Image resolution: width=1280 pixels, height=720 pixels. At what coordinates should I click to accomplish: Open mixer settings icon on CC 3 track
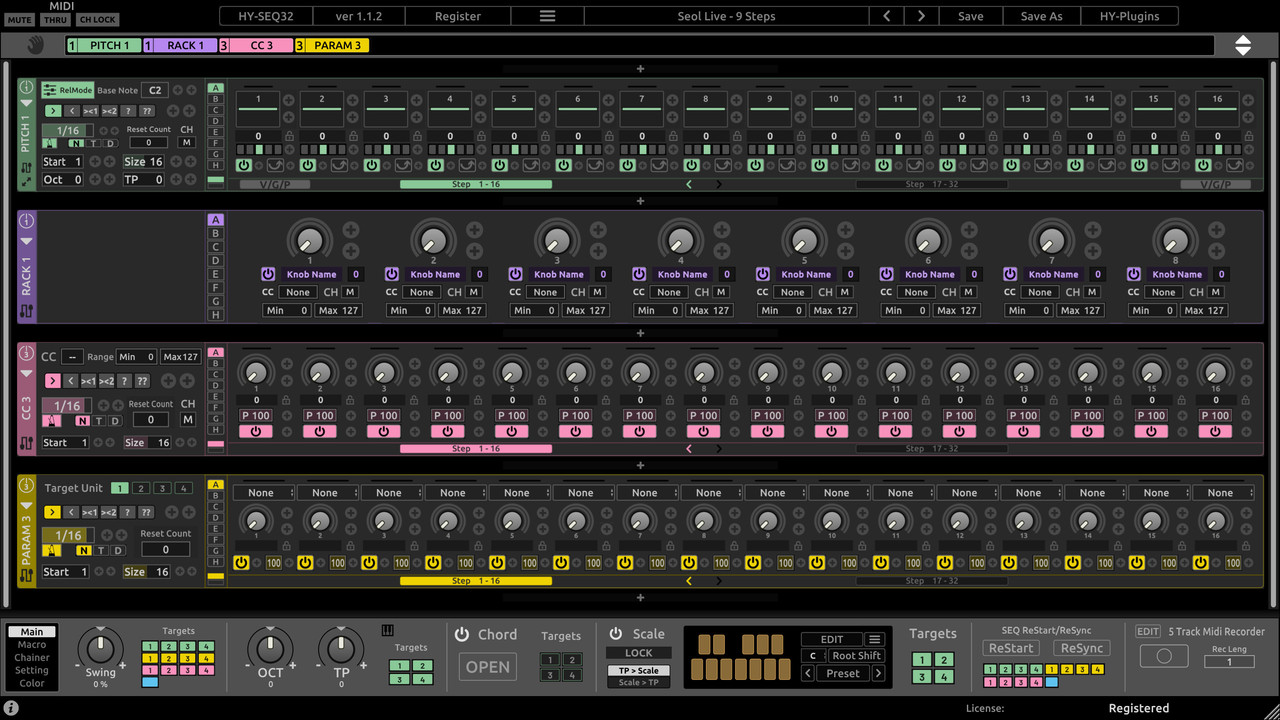27,443
